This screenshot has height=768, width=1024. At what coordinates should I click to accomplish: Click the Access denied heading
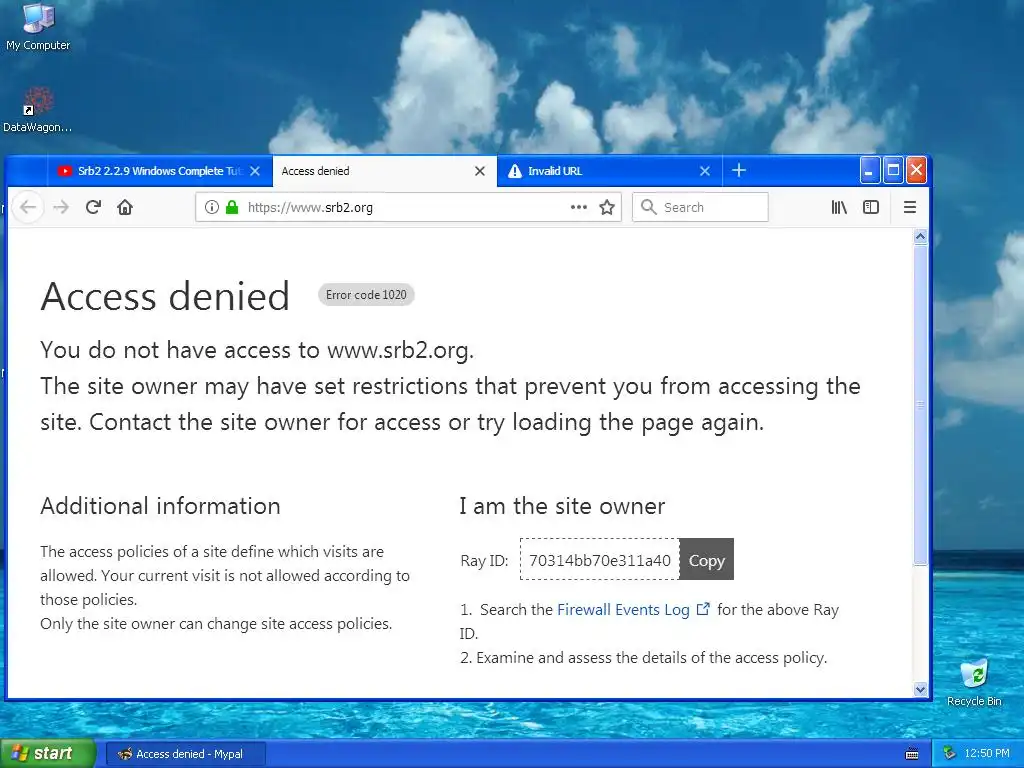165,296
